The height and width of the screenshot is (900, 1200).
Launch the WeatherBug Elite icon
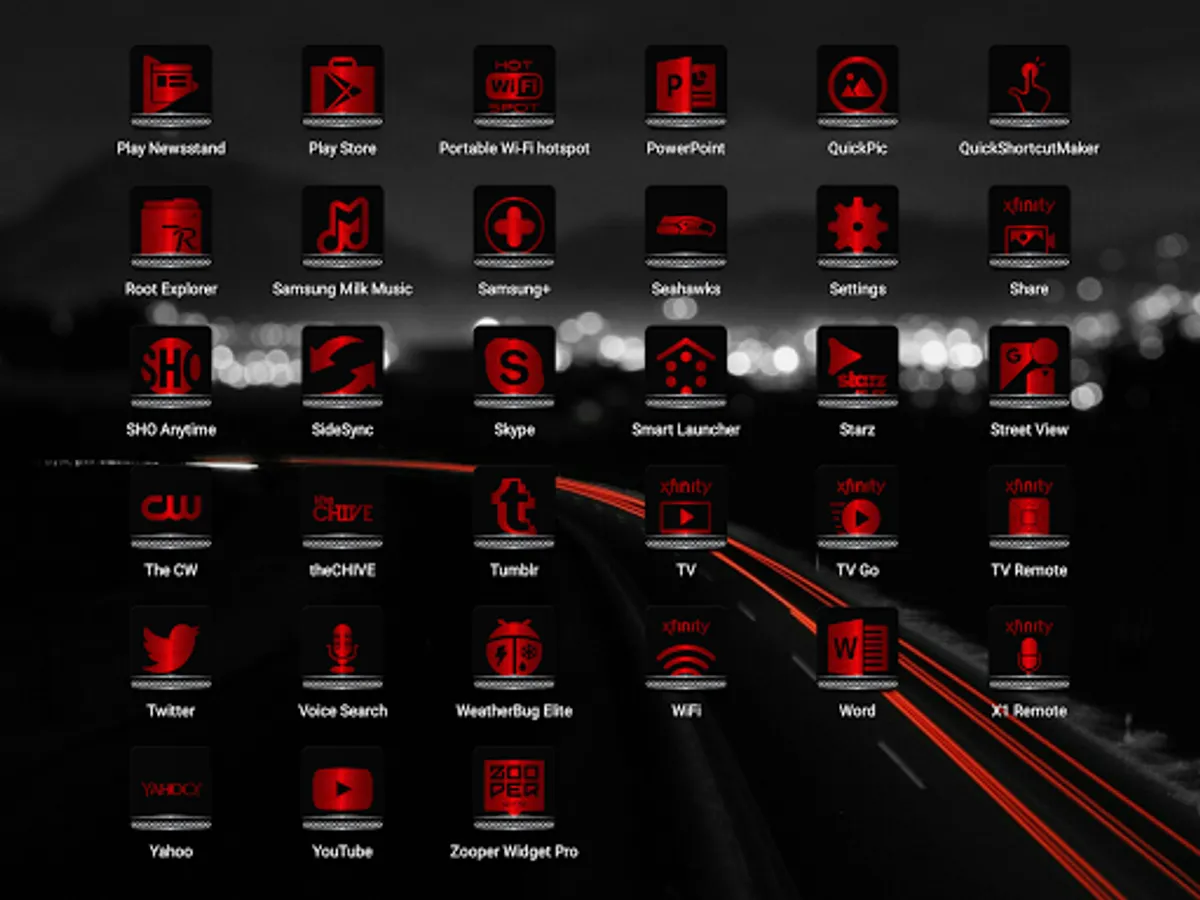point(514,649)
